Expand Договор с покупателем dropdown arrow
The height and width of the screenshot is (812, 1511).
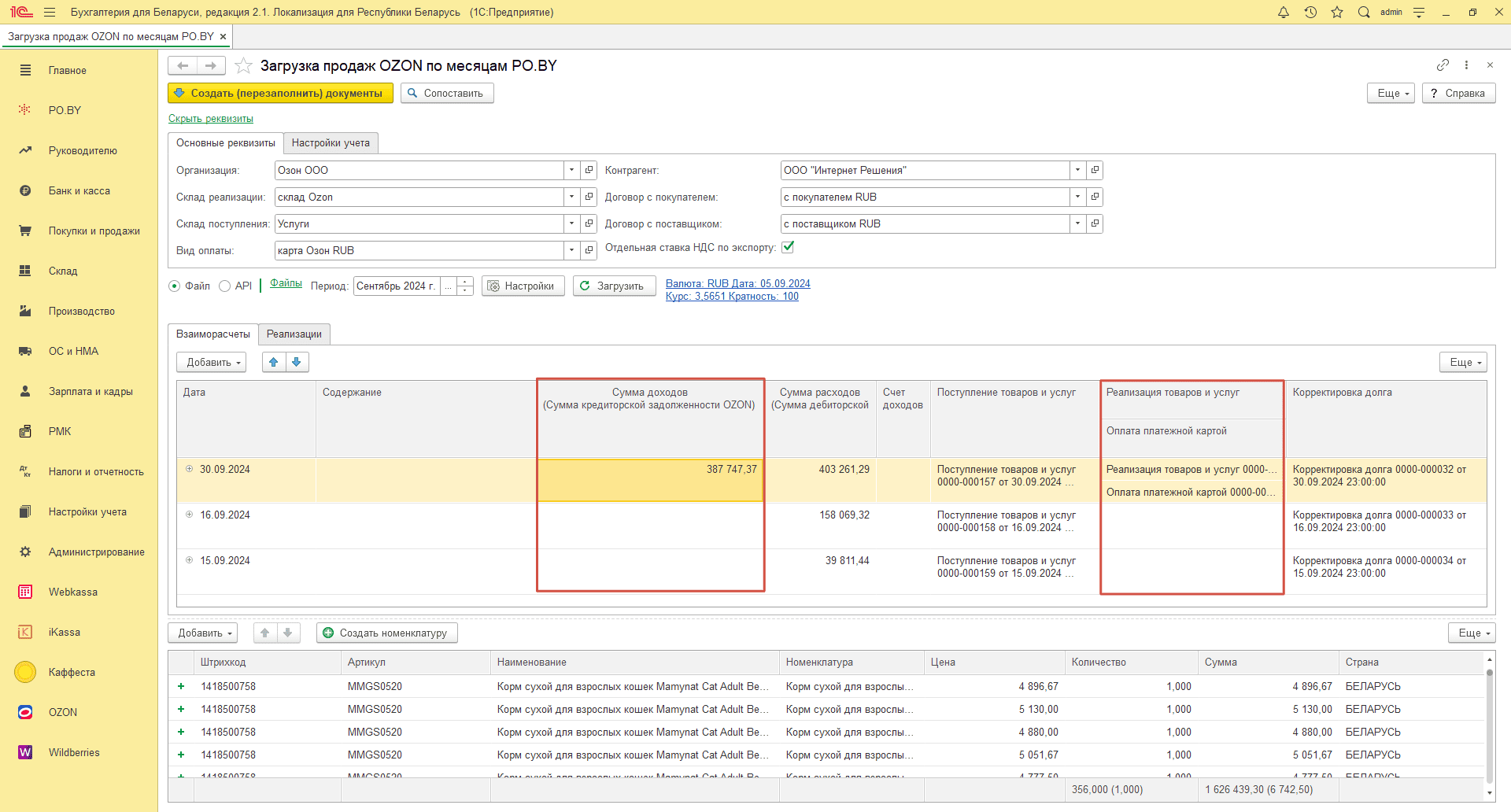pyautogui.click(x=1078, y=197)
